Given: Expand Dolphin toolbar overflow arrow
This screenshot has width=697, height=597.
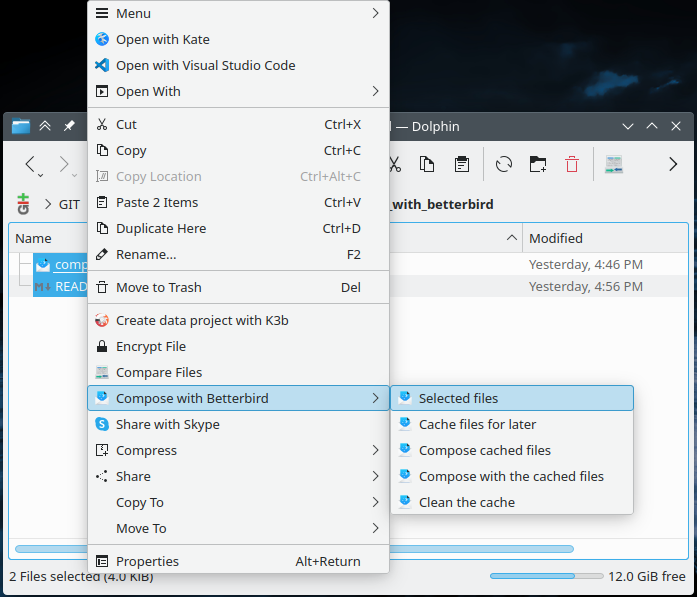Looking at the screenshot, I should coord(673,164).
